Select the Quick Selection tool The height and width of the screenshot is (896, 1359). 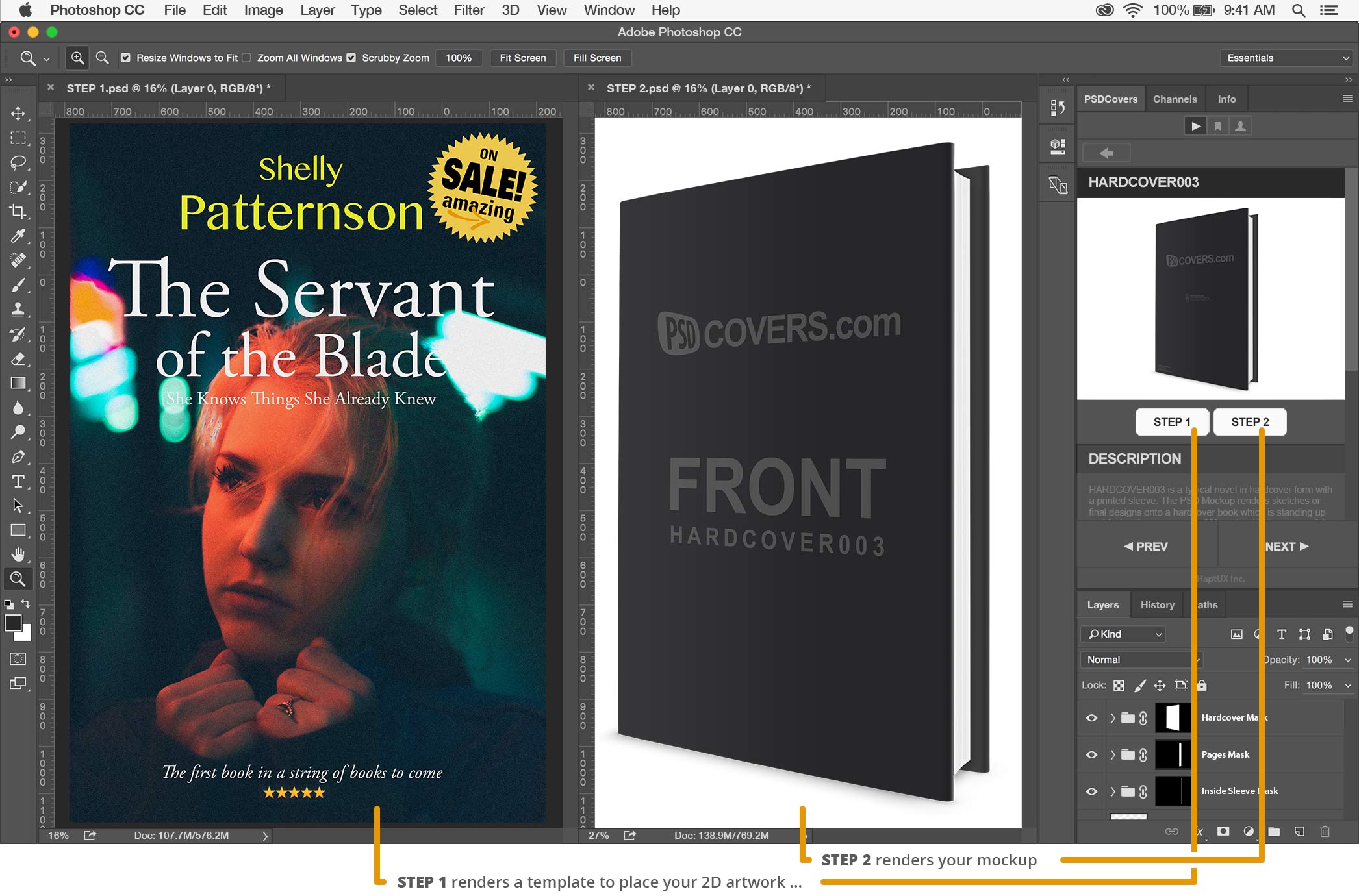coord(18,187)
